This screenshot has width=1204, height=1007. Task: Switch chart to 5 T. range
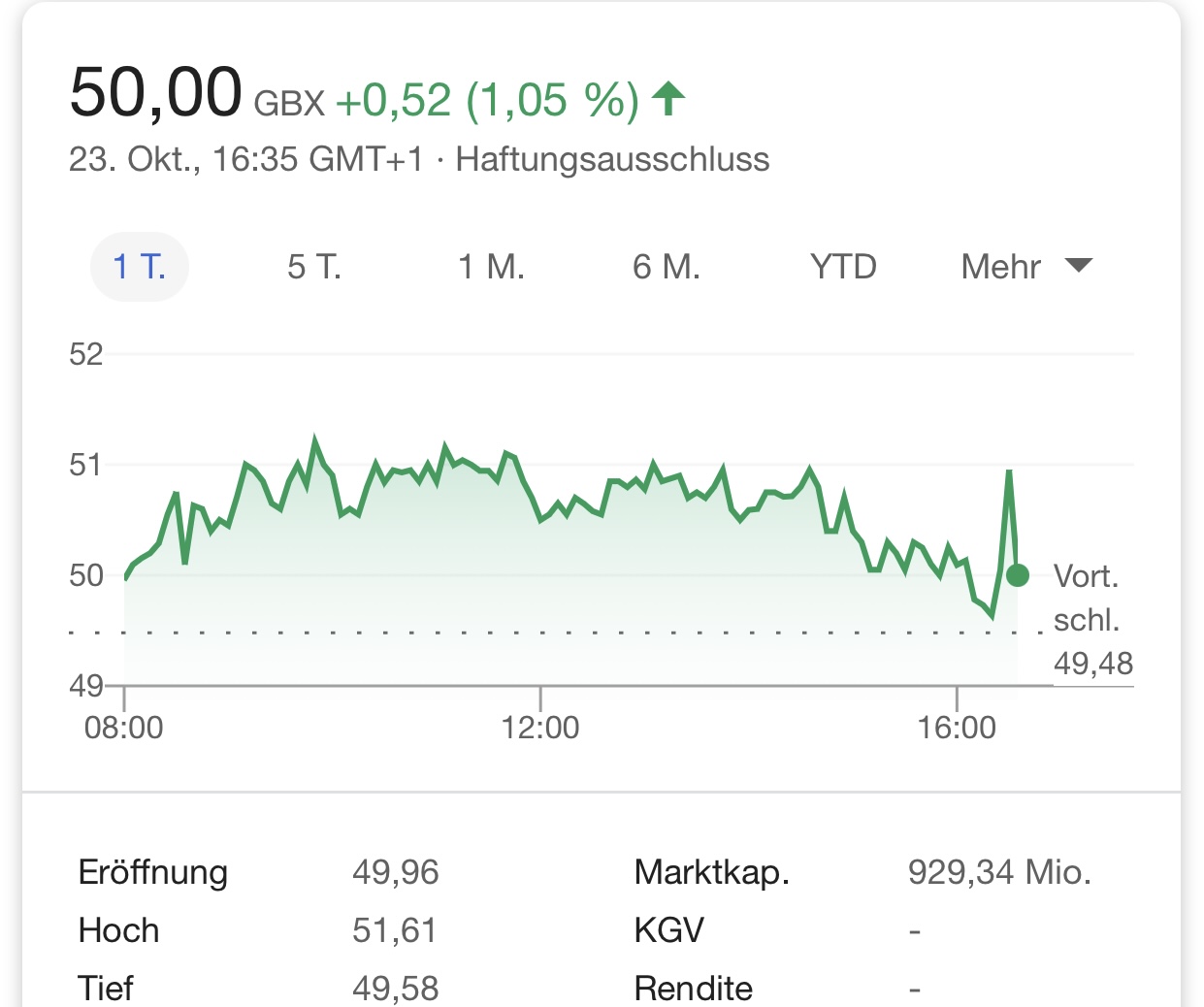(314, 267)
